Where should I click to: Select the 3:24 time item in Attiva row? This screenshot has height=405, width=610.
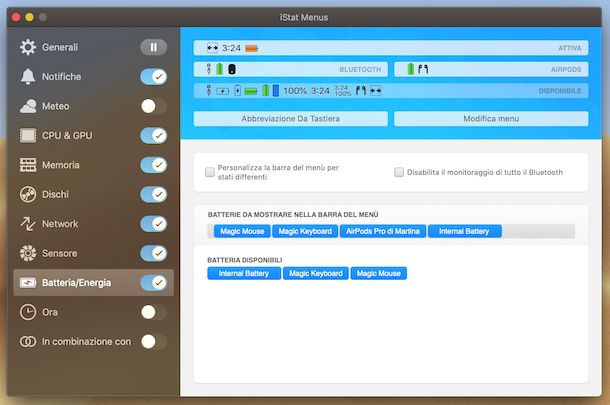(x=231, y=48)
